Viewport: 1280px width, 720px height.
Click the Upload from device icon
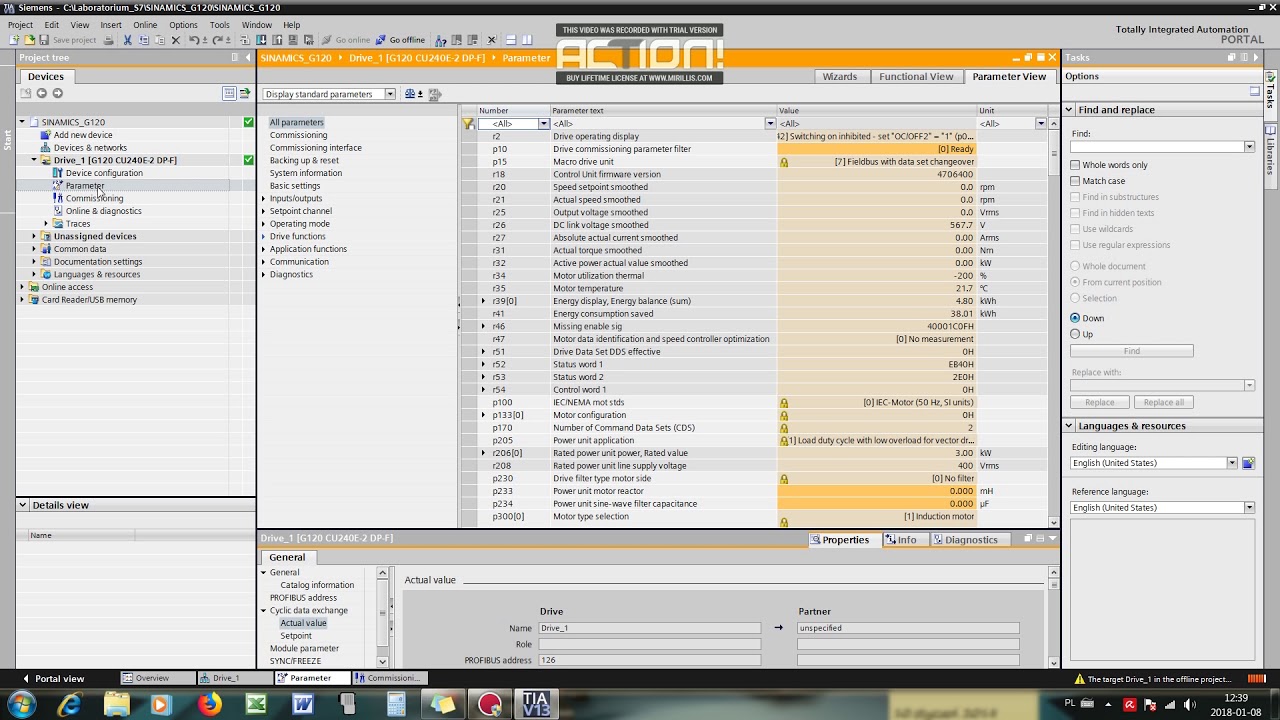tap(277, 40)
